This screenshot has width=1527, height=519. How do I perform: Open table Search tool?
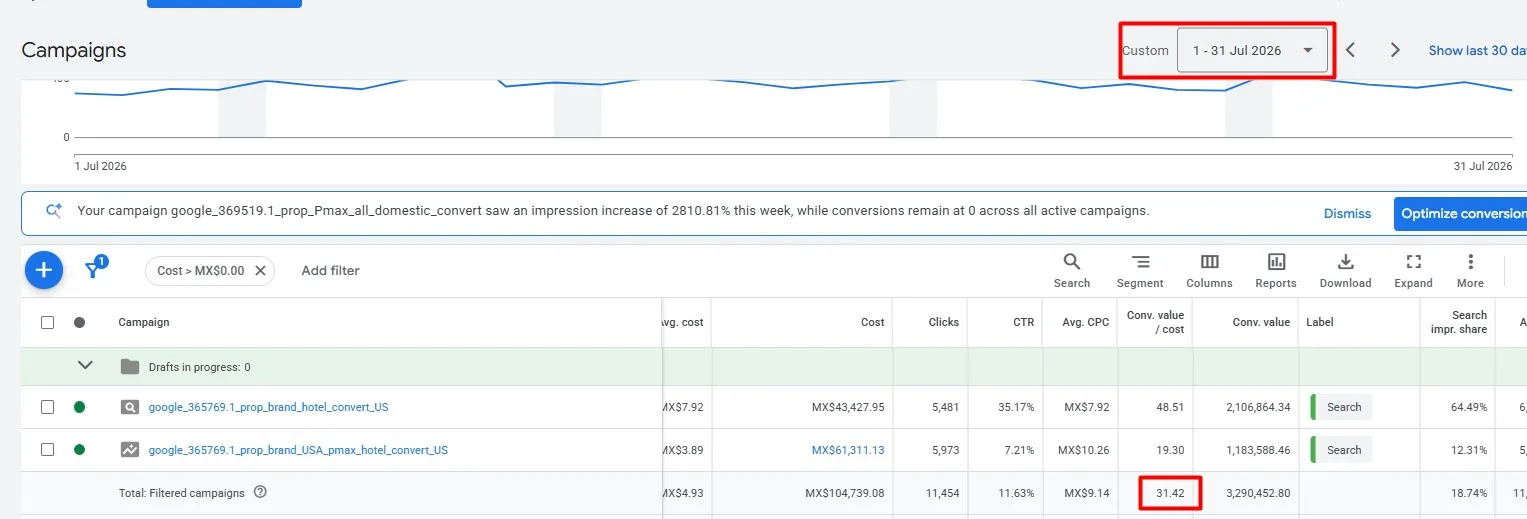(1071, 270)
